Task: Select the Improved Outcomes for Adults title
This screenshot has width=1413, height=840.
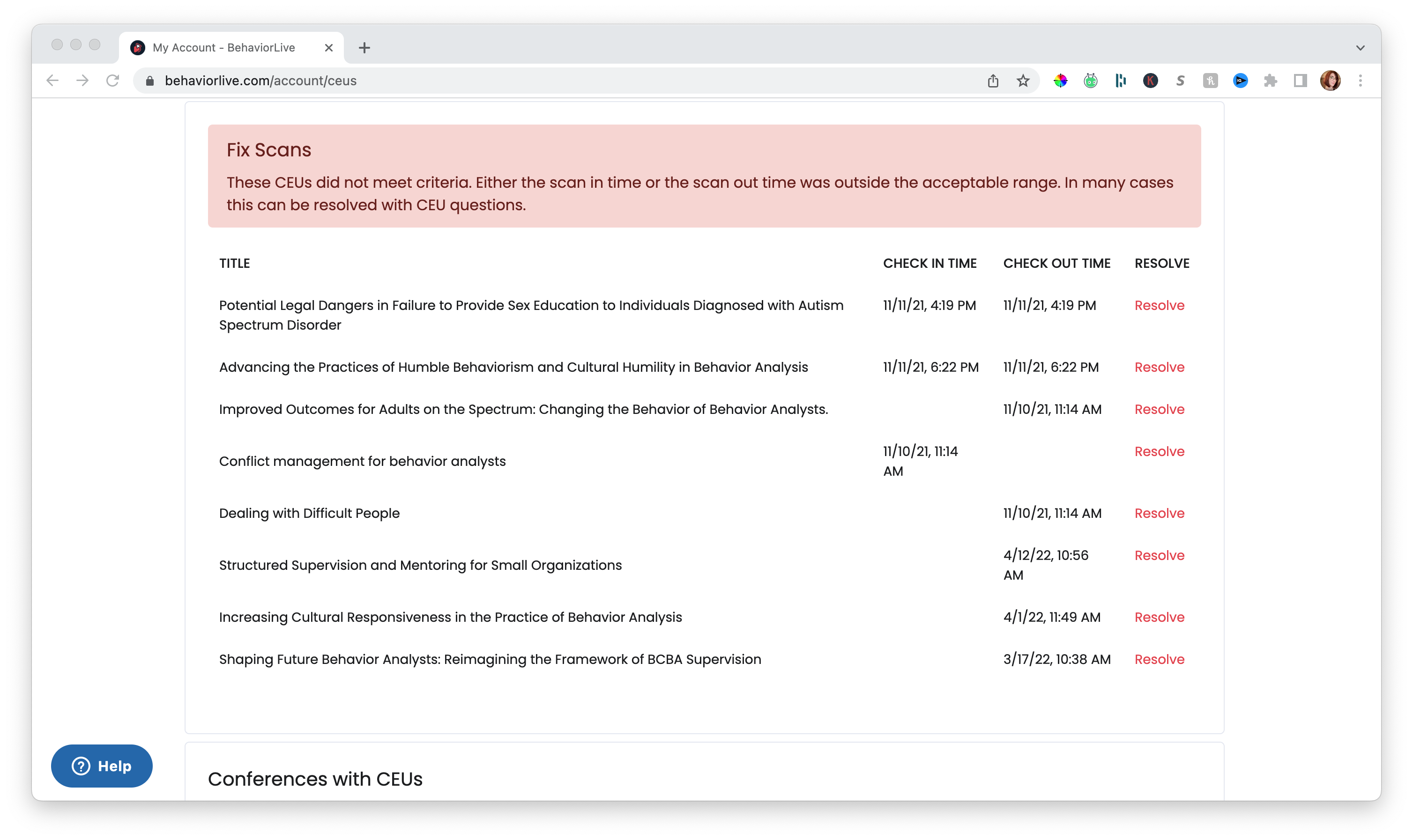Action: tap(523, 409)
